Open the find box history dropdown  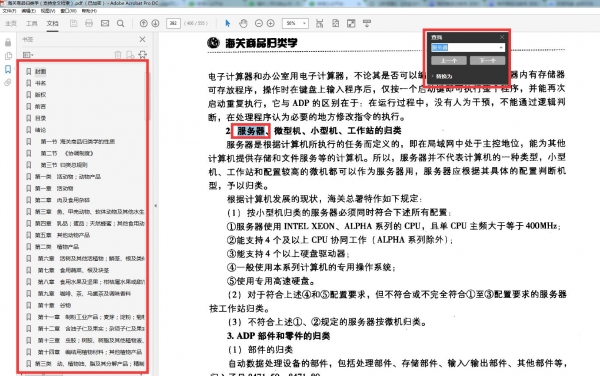coord(501,47)
